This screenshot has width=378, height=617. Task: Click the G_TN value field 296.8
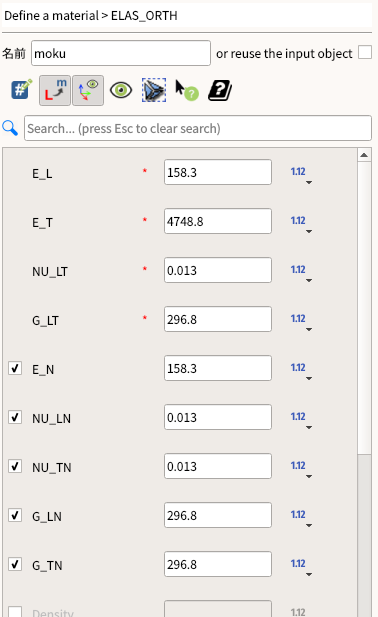coord(218,564)
